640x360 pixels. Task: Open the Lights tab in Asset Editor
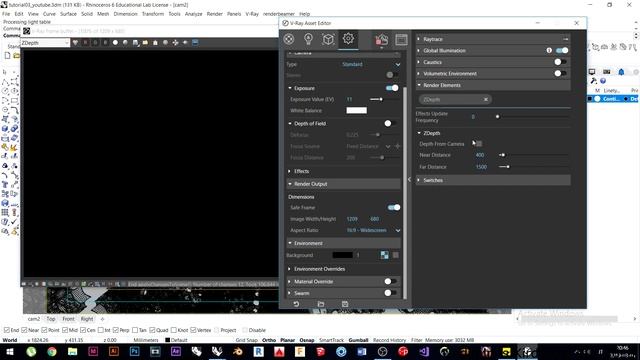308,39
